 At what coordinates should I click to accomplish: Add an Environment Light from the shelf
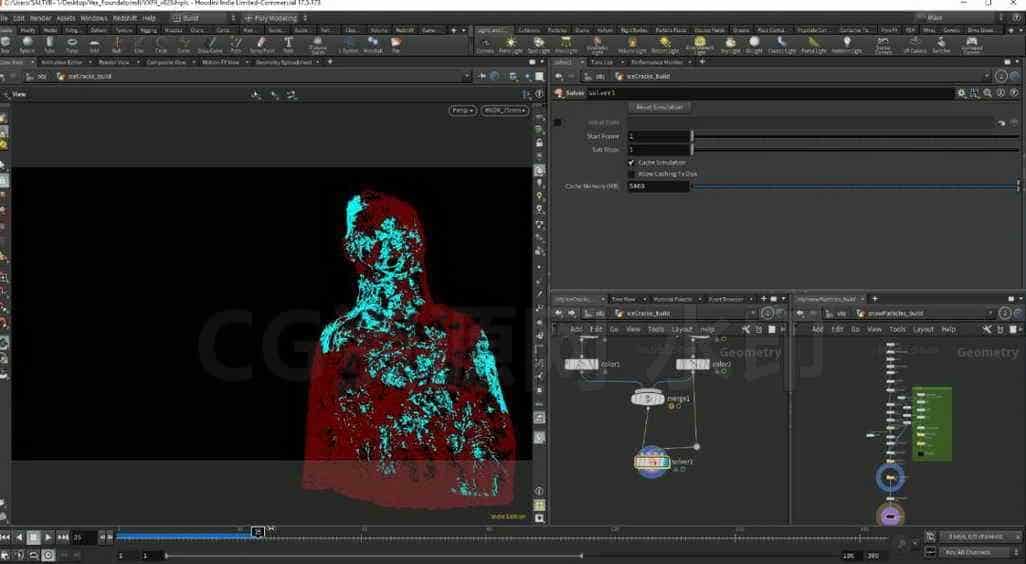point(699,45)
